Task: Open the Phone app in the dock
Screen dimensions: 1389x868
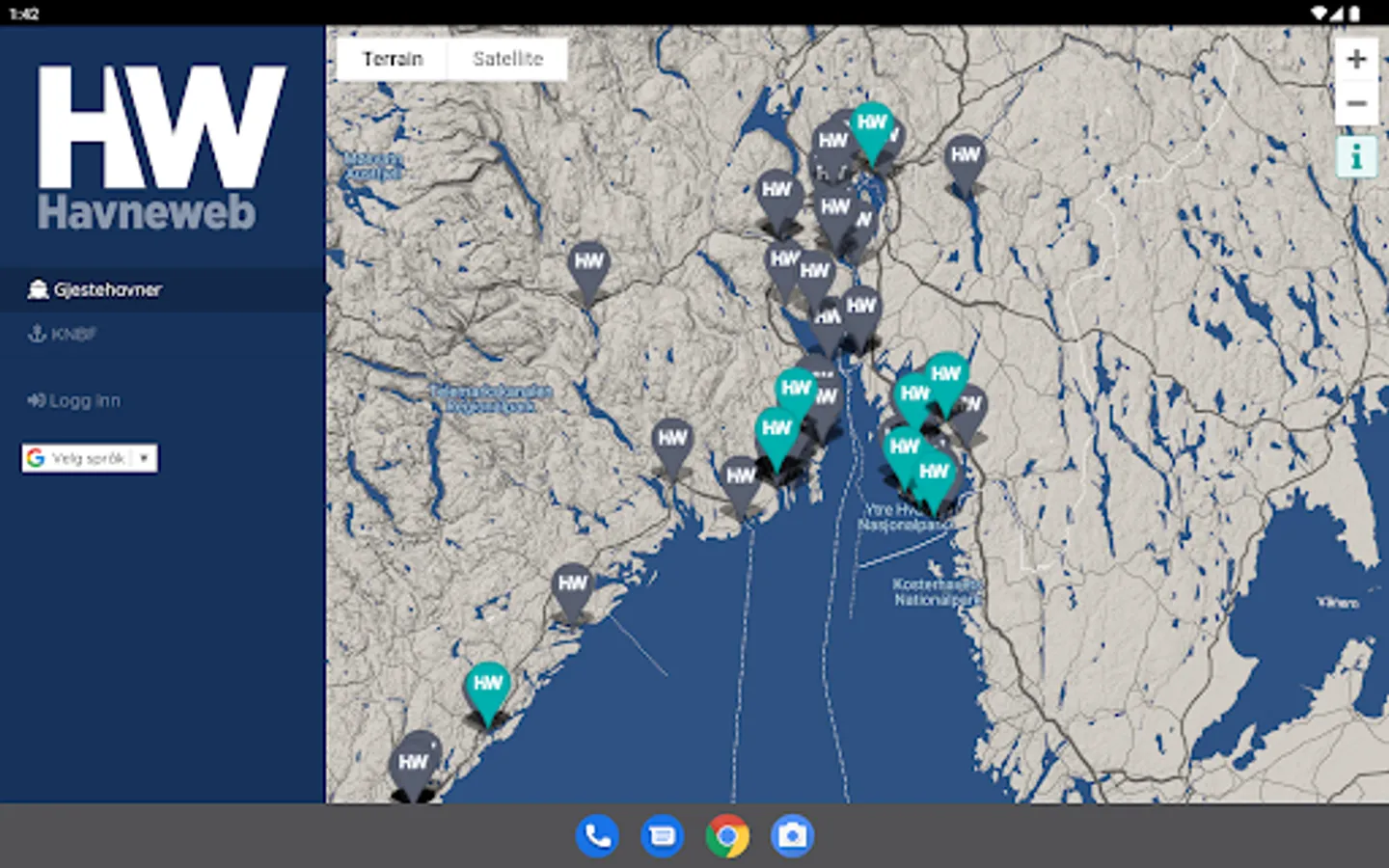Action: (597, 836)
